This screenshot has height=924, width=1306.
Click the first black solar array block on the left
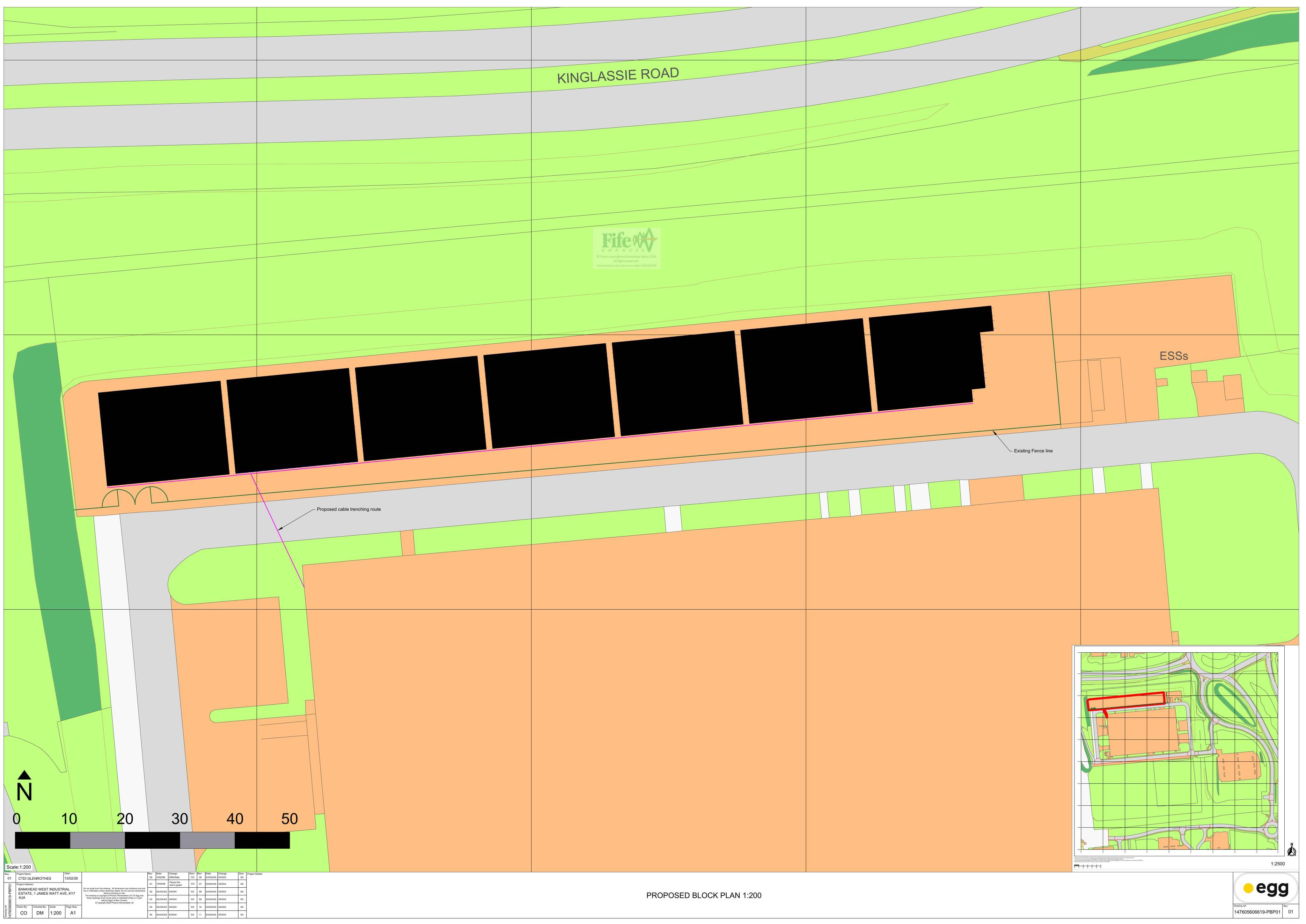164,434
